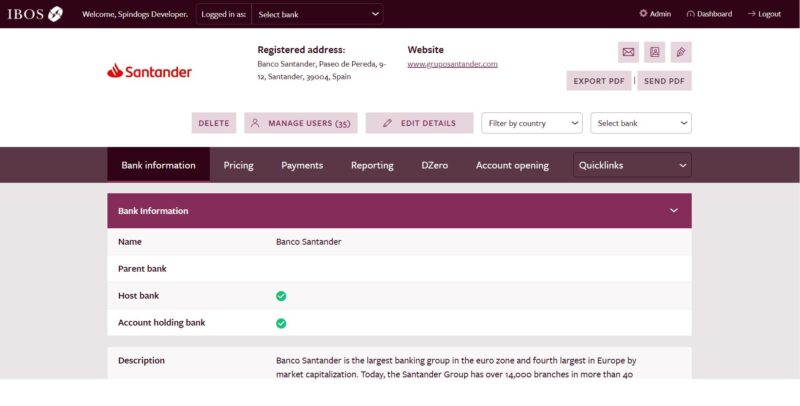
Task: Click the Santander logo
Action: click(x=149, y=71)
